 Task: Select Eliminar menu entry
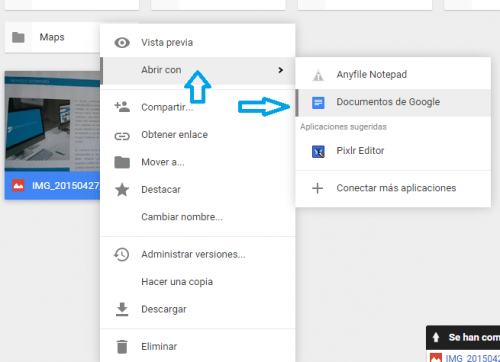198,347
